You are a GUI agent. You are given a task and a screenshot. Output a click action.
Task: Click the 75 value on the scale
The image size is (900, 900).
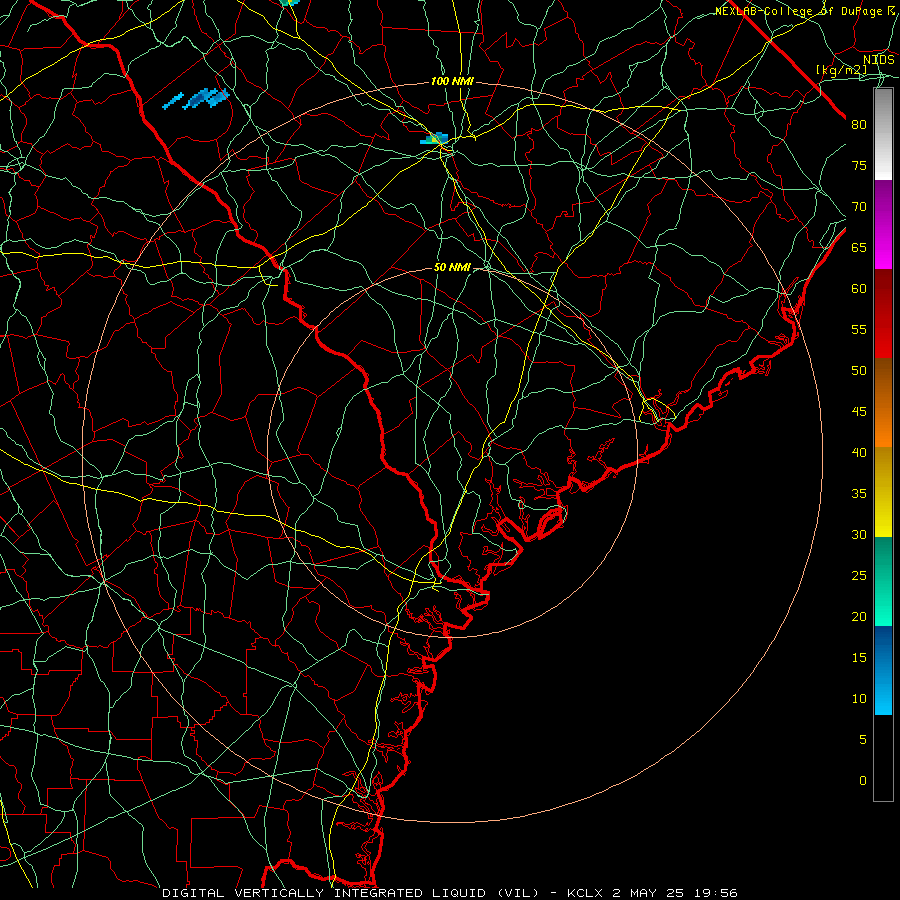click(x=859, y=165)
